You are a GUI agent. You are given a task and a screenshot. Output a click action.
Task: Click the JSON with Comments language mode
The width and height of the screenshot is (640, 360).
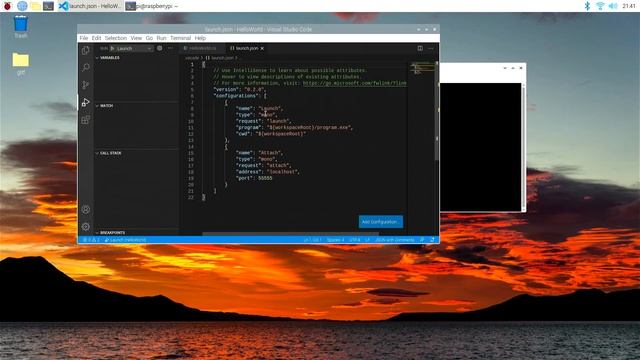[395, 240]
